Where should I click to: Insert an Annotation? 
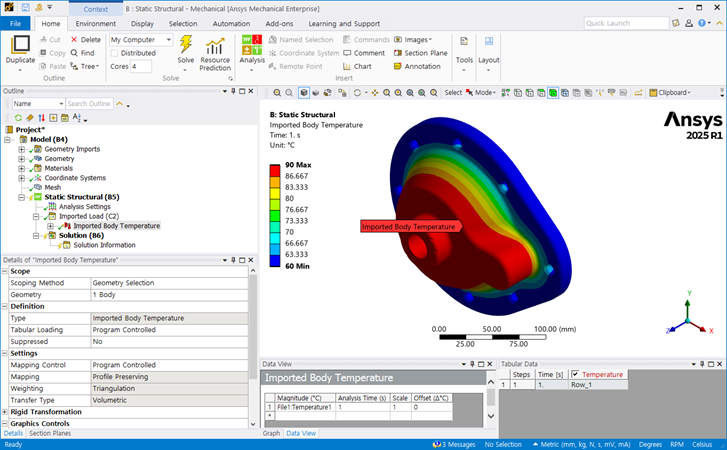pos(417,66)
